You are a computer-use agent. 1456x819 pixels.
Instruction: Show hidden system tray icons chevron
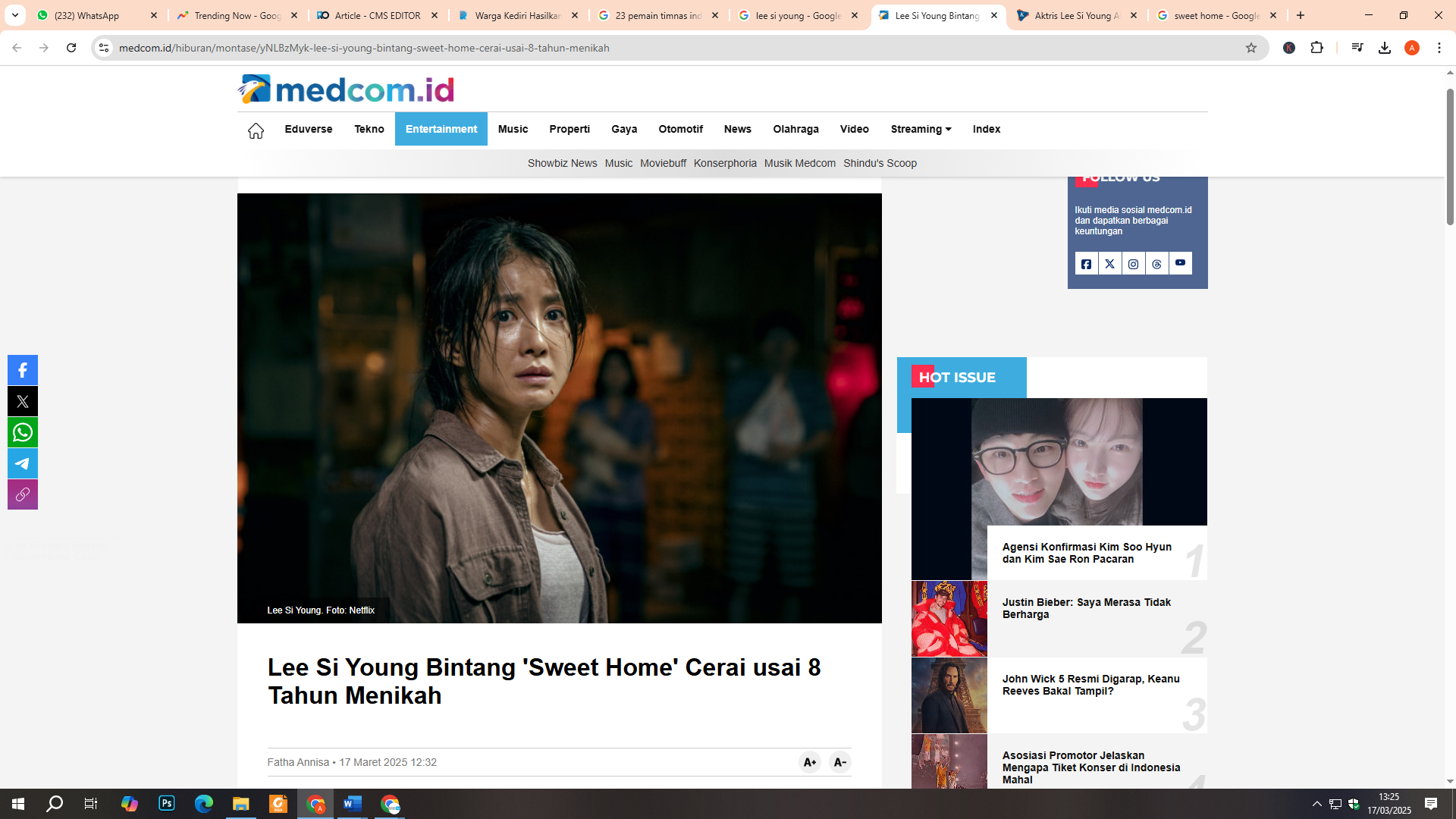point(1317,804)
